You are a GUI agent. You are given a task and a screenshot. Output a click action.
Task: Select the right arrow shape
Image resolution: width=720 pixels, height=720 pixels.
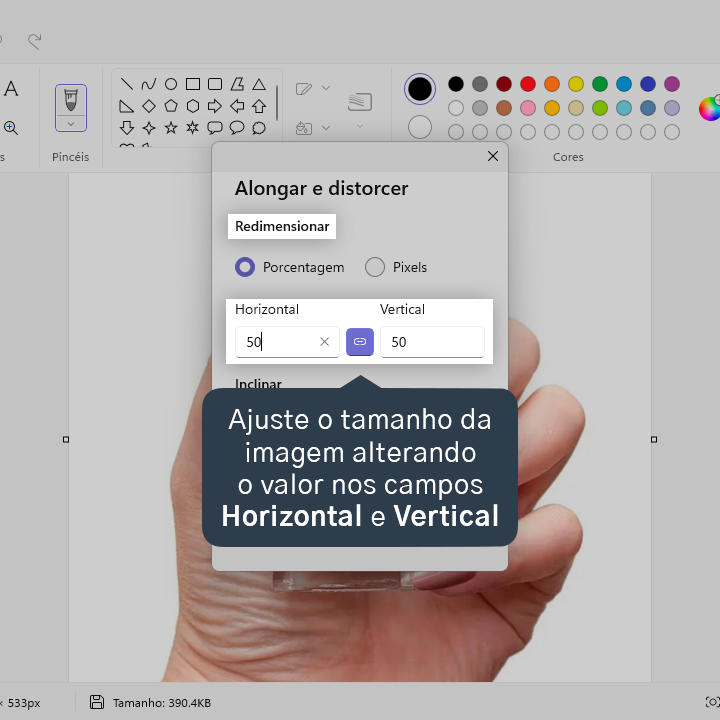(x=215, y=107)
